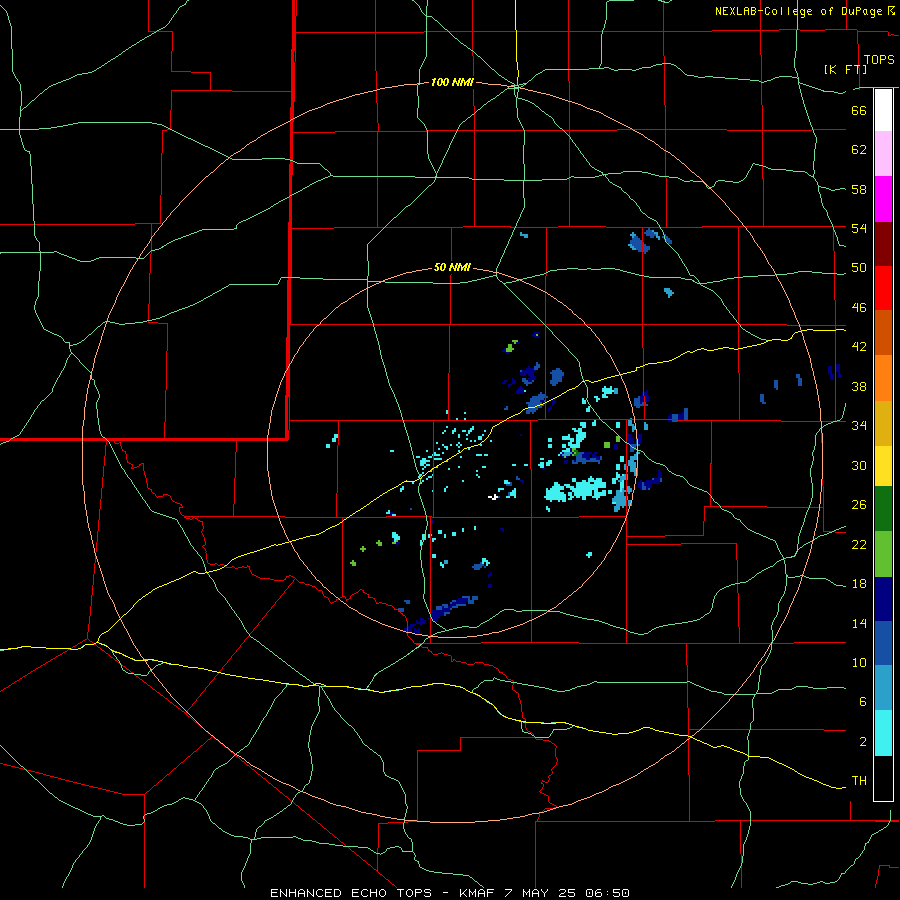Click the orange 38-42 legend swatch

coord(883,378)
